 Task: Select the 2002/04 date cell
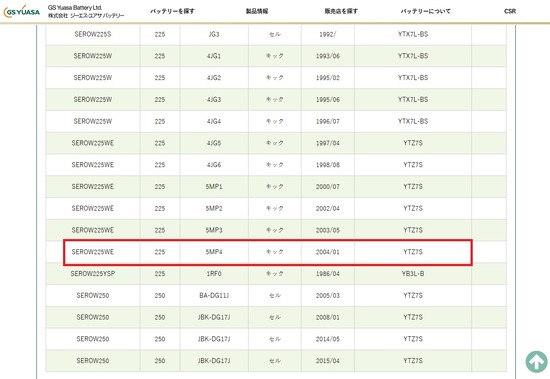[328, 208]
